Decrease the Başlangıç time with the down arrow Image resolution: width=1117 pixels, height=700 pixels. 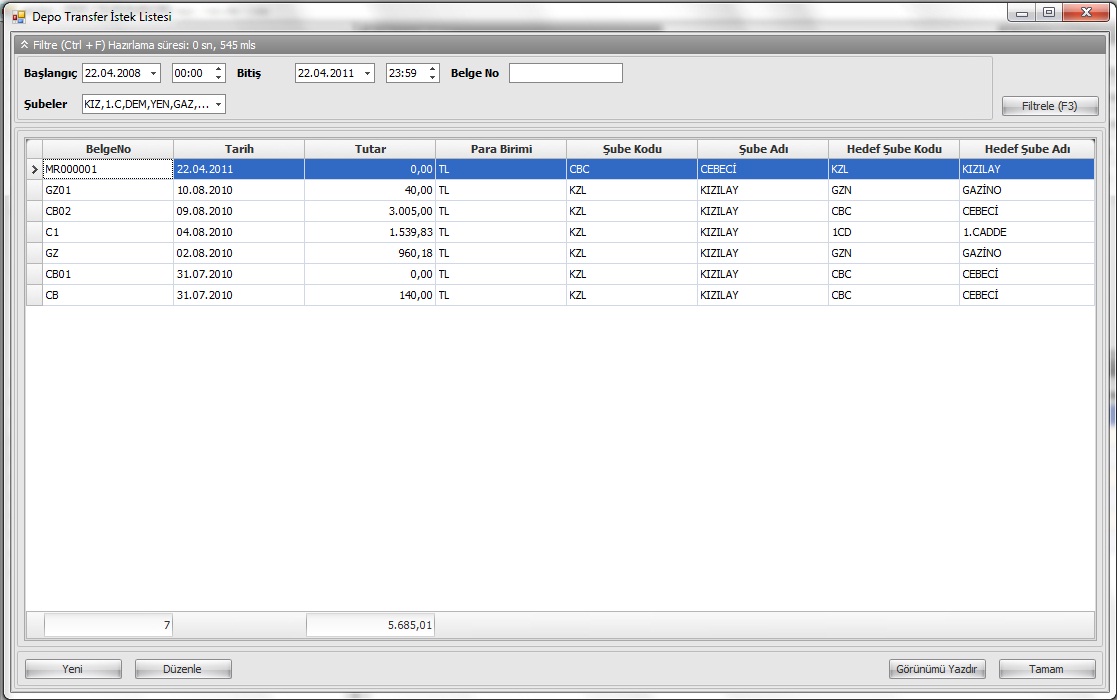coord(219,77)
